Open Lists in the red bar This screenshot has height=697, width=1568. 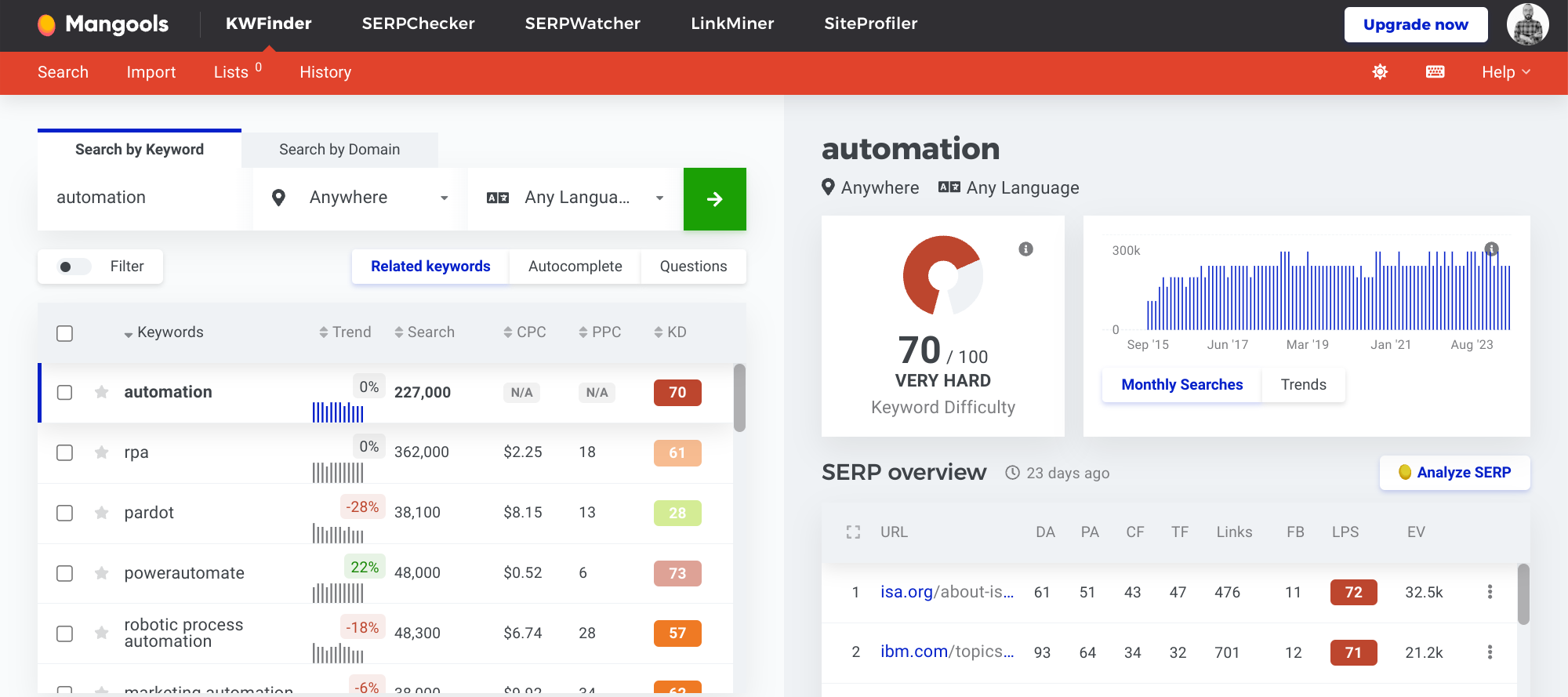[x=238, y=71]
